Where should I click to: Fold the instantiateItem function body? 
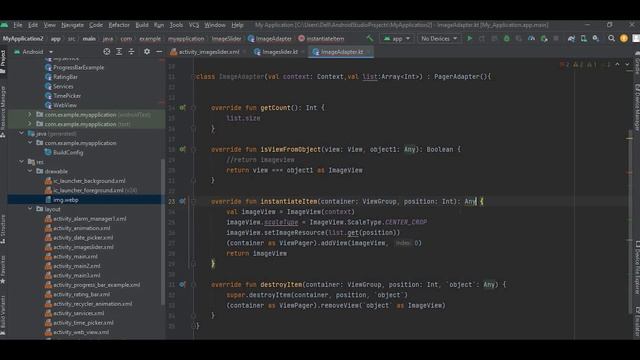click(193, 201)
